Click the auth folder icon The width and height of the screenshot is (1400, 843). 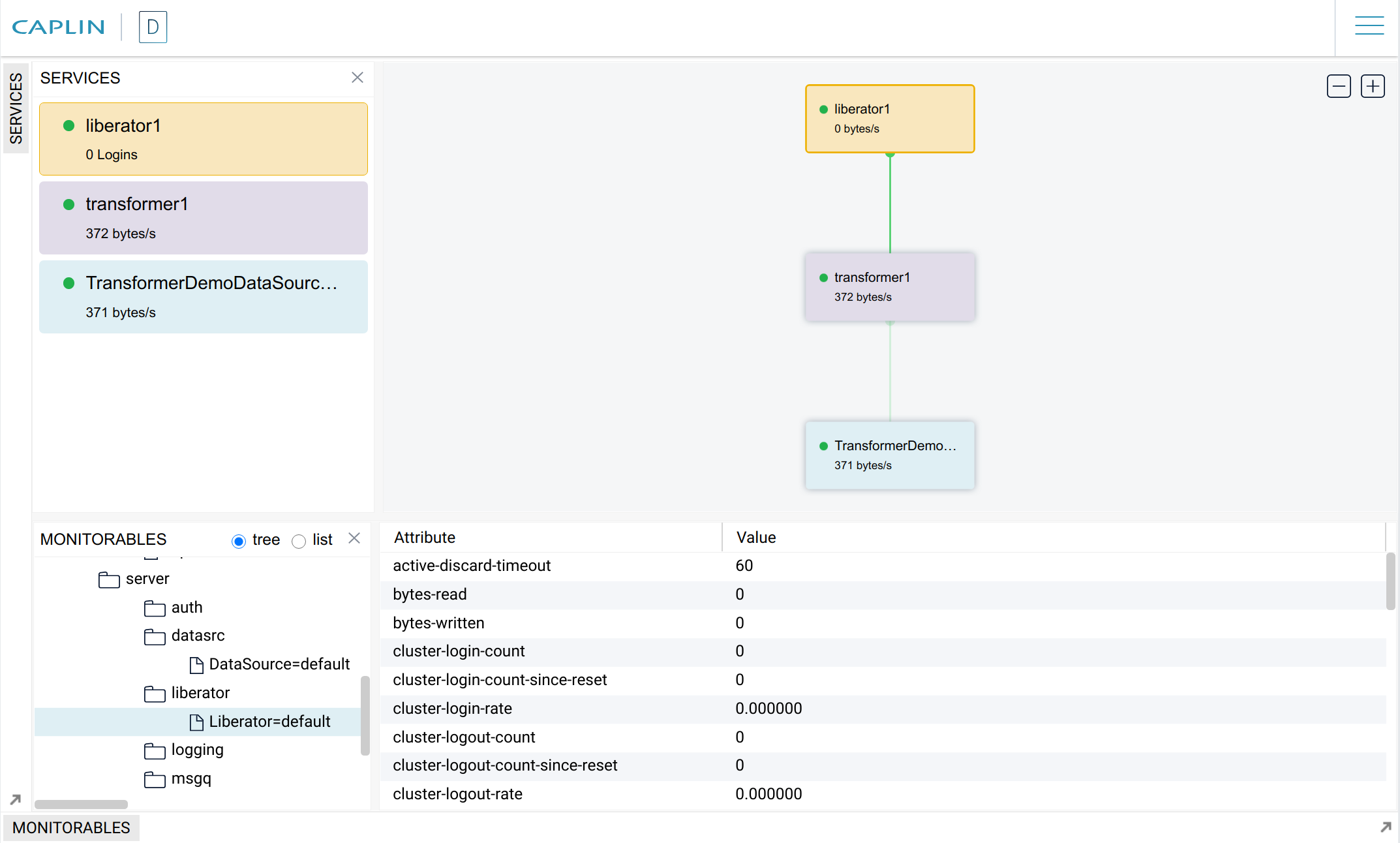coord(155,608)
